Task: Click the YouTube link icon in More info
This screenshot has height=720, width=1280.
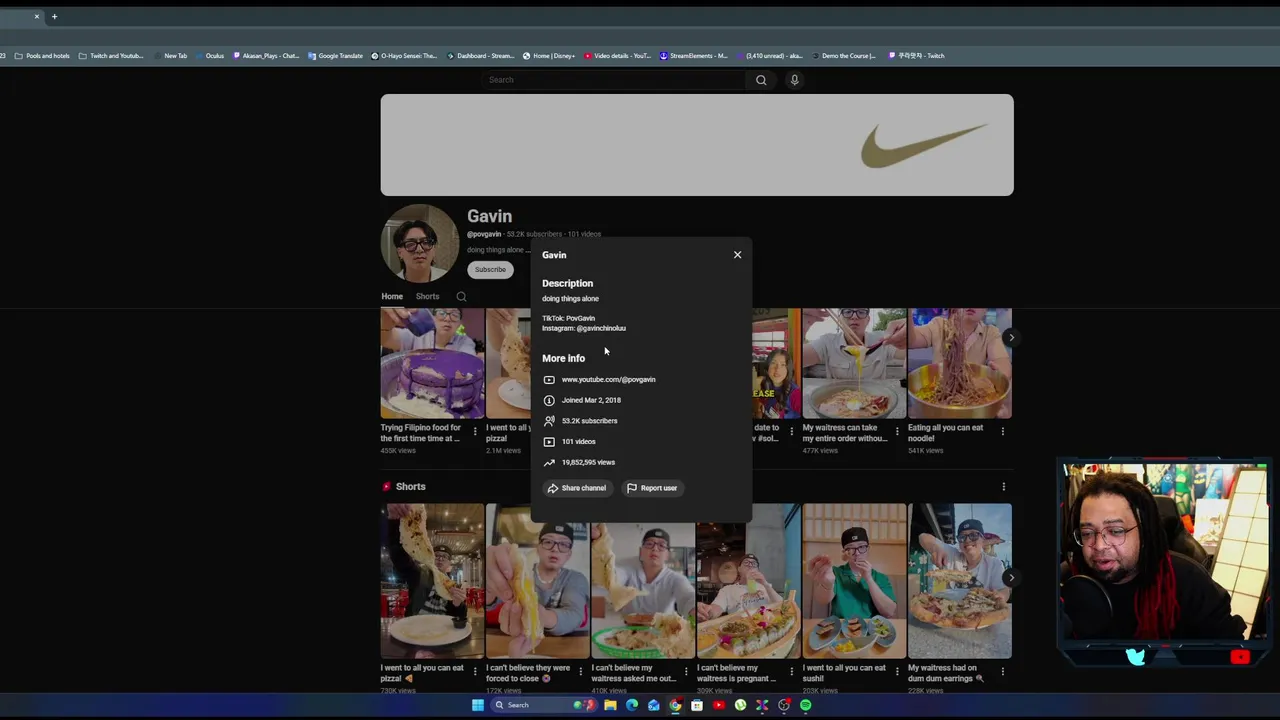Action: pyautogui.click(x=549, y=379)
